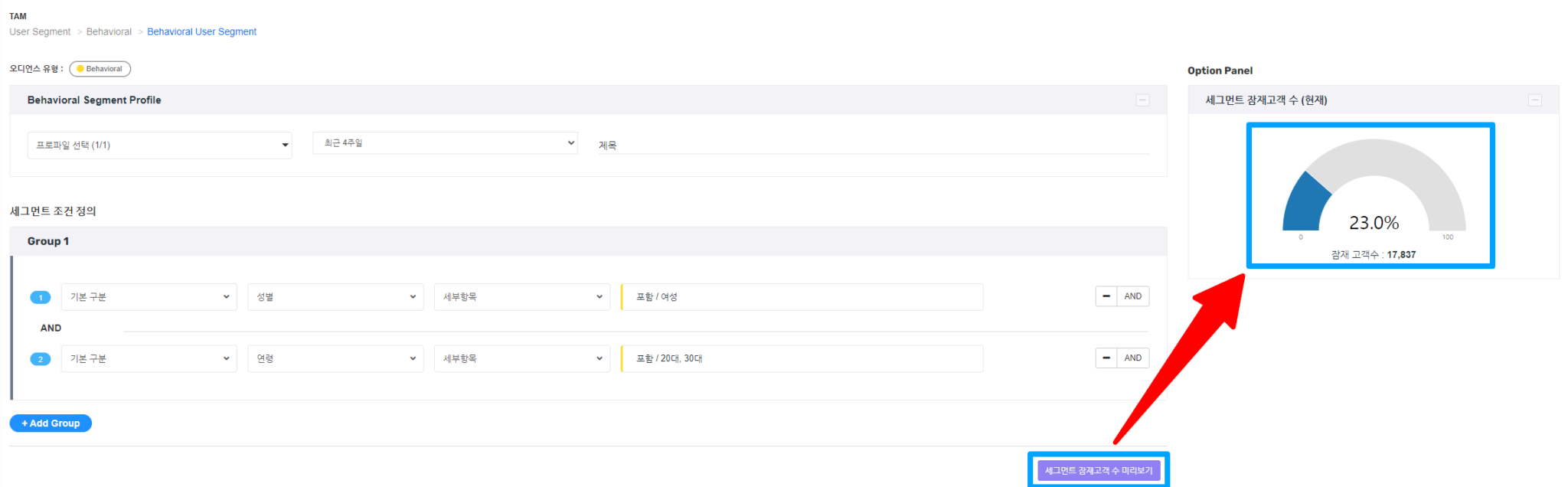Open the 최근 4주일 period dropdown
Screen dimensions: 1568x487
(x=445, y=143)
